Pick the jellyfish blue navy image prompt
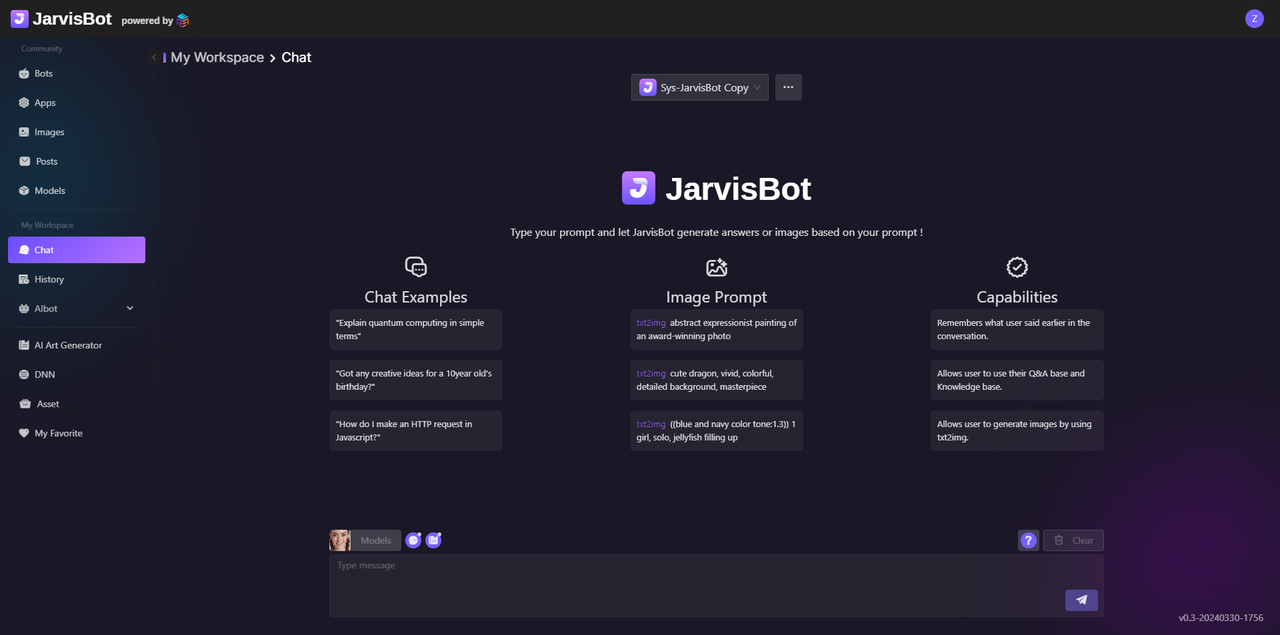The height and width of the screenshot is (635, 1280). [x=716, y=430]
